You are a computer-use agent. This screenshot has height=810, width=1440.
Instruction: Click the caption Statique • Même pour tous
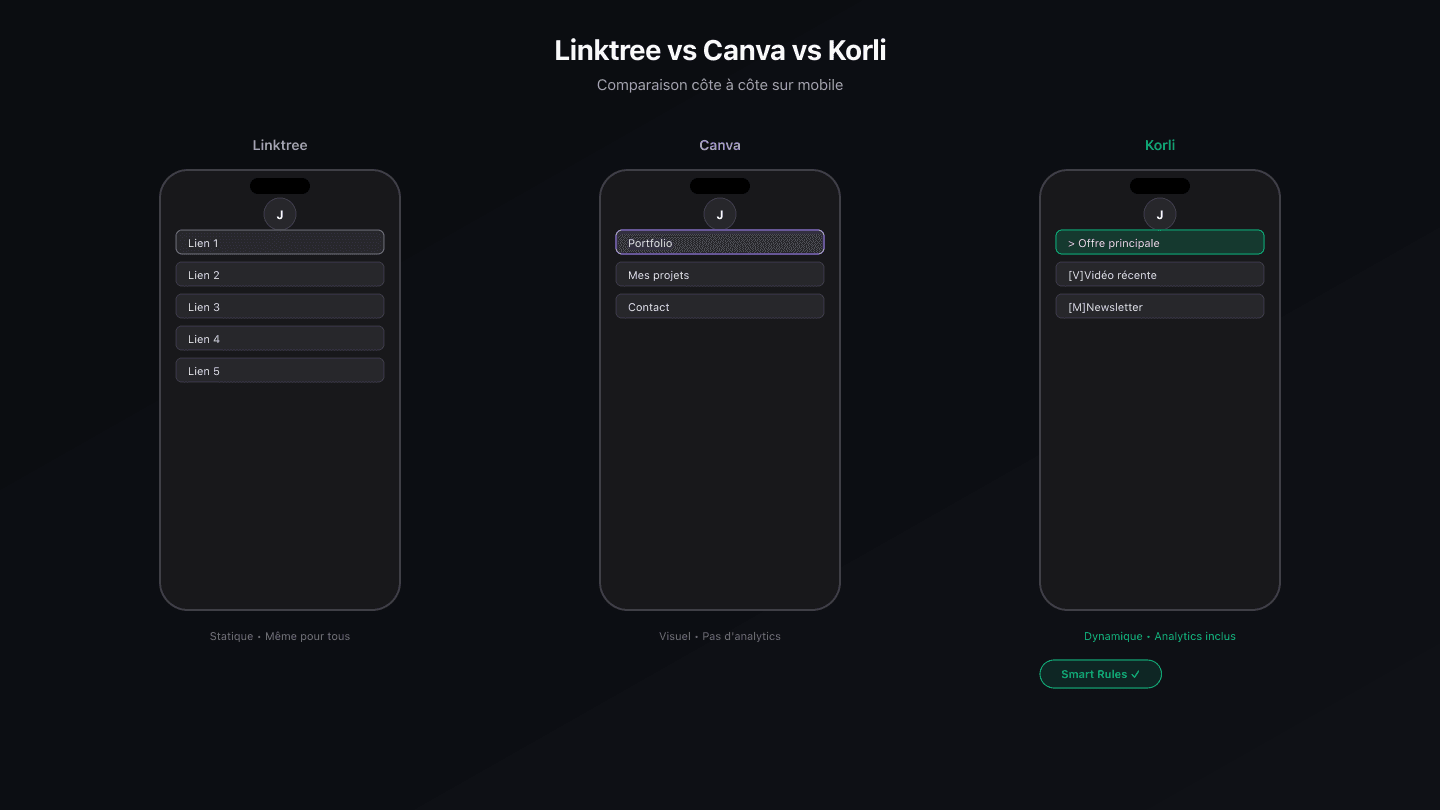[x=280, y=636]
